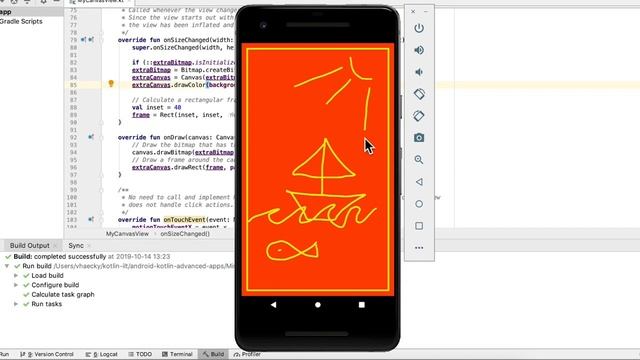Click the first override gutter marker on line 79

click(x=83, y=40)
